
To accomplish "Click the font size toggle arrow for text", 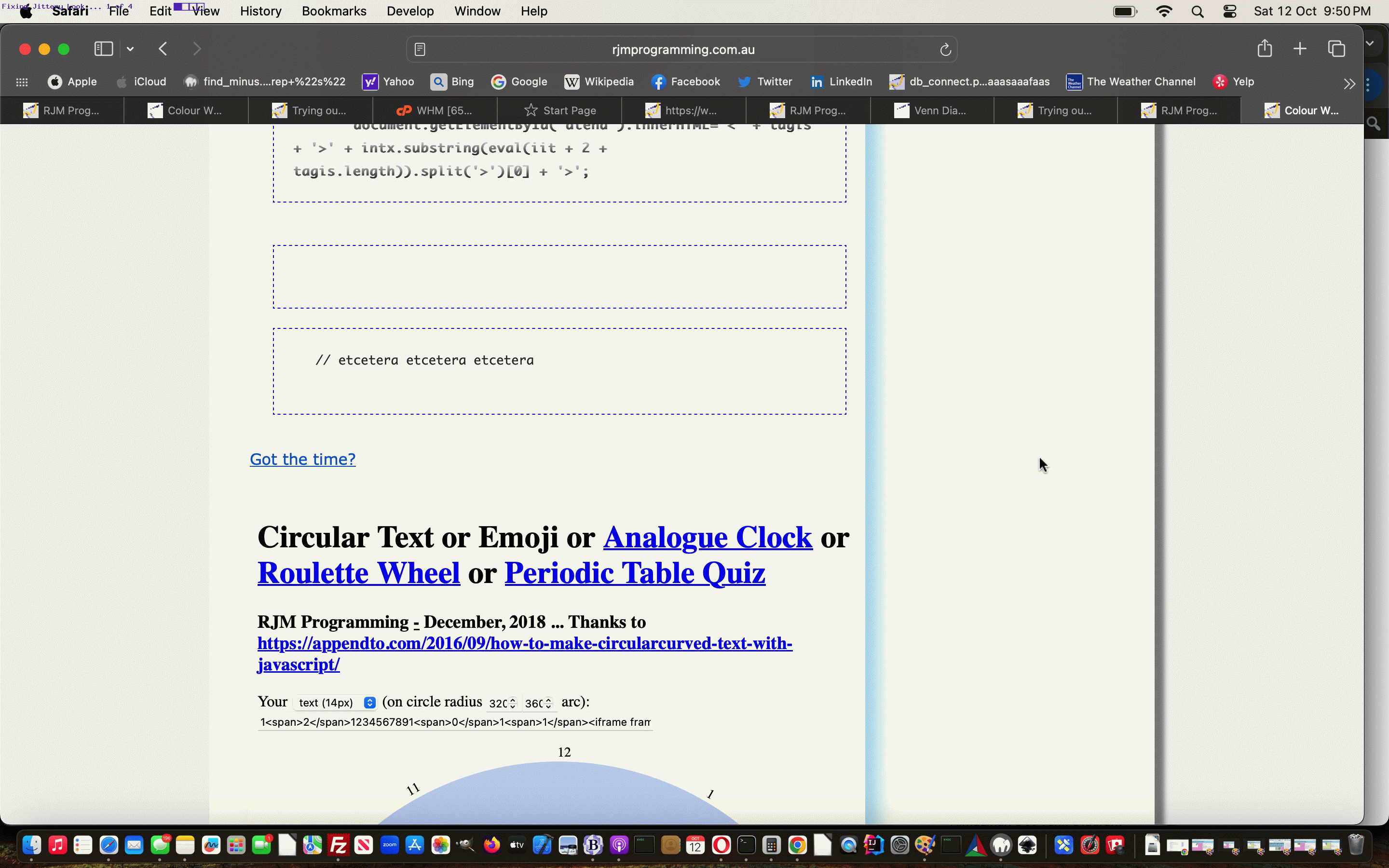I will (370, 702).
